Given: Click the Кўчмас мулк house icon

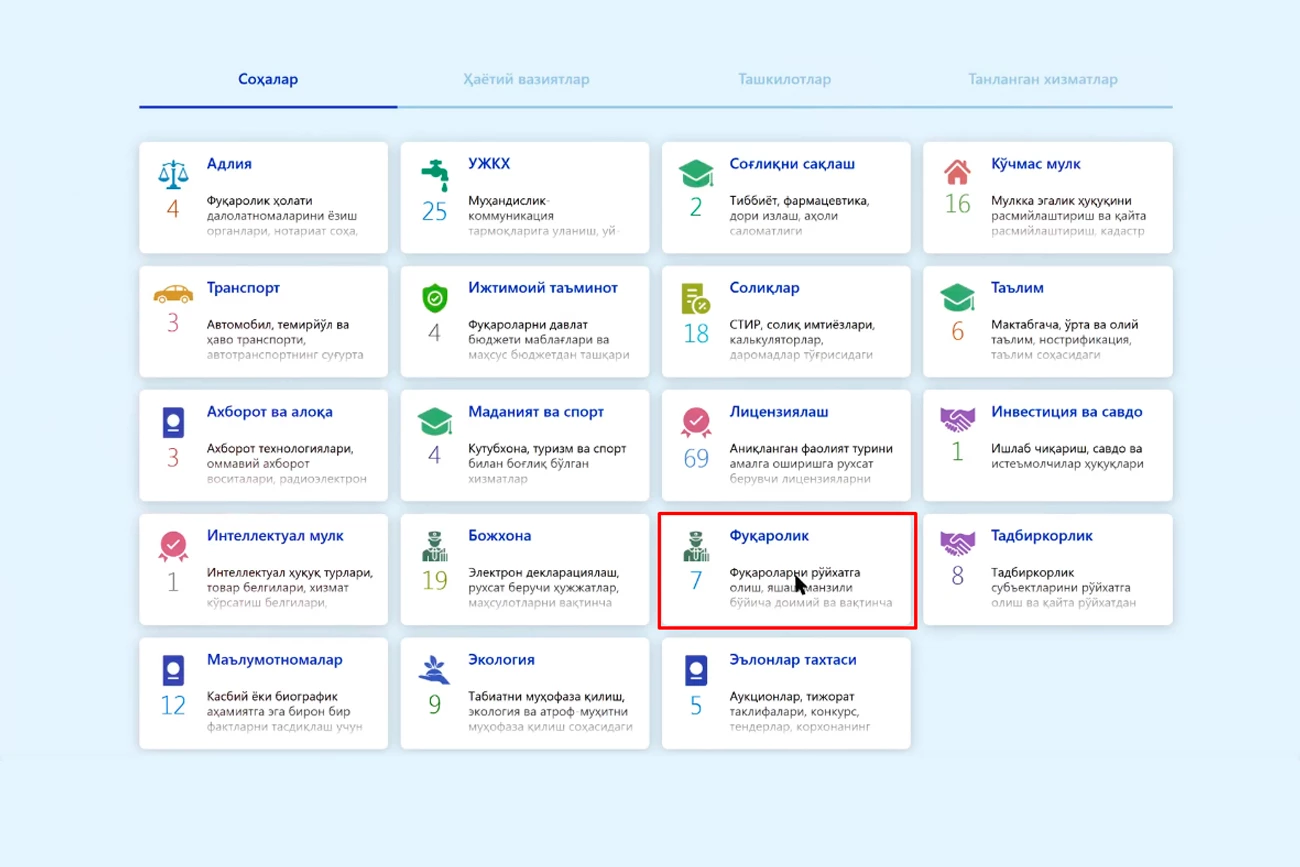Looking at the screenshot, I should [x=958, y=173].
